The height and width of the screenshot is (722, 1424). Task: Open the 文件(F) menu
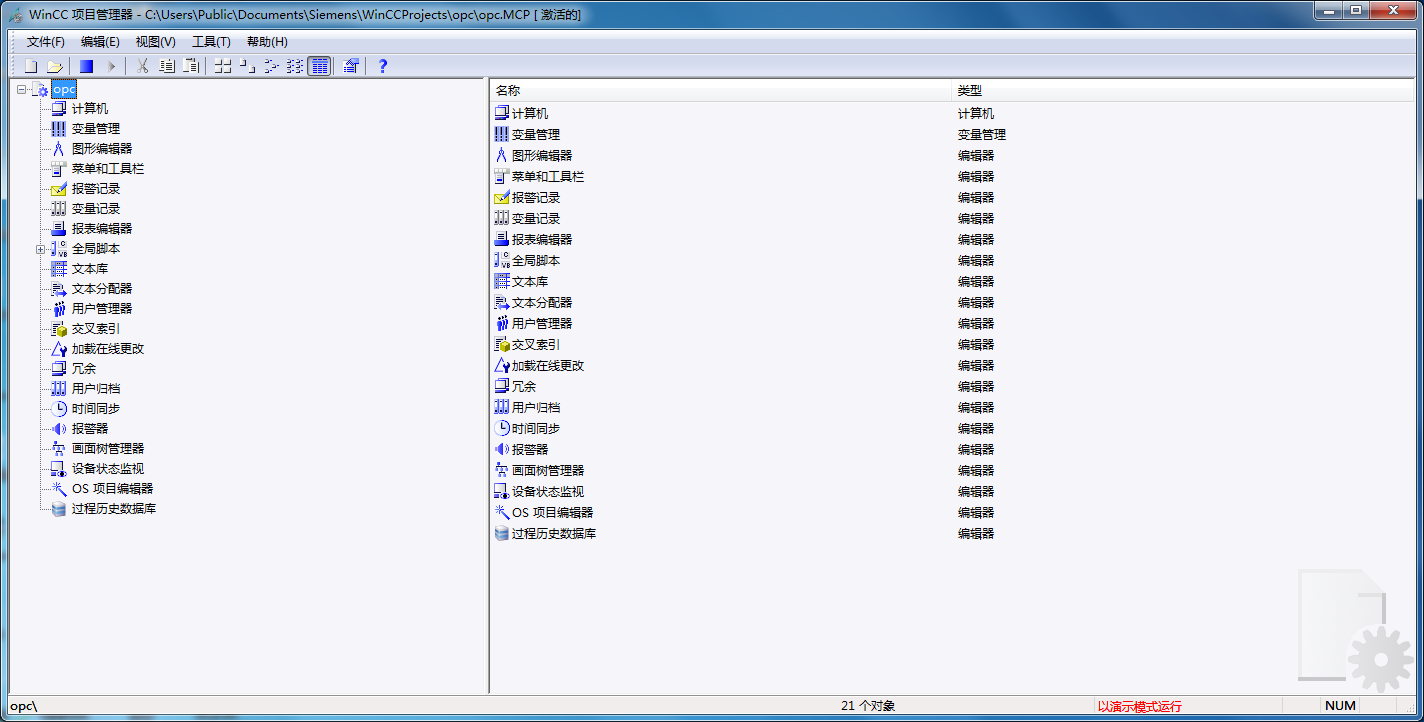(x=45, y=42)
